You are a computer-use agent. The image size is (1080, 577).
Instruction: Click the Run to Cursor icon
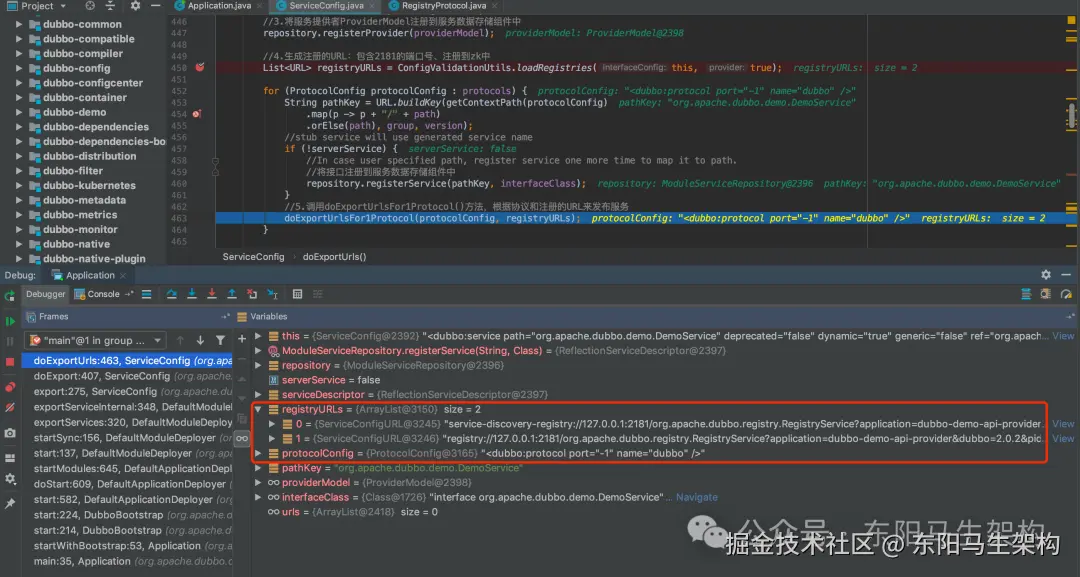pyautogui.click(x=273, y=294)
